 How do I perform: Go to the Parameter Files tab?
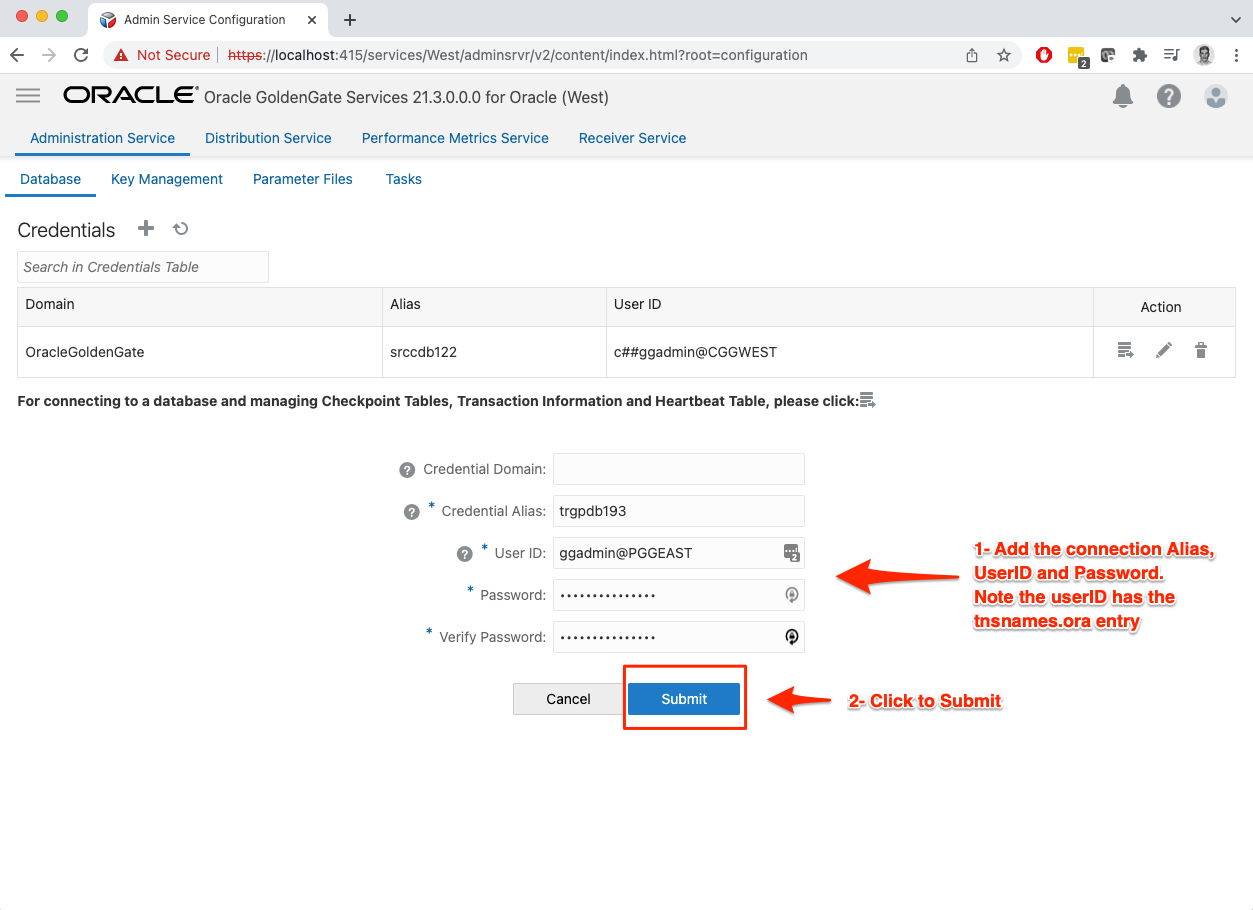[x=302, y=179]
